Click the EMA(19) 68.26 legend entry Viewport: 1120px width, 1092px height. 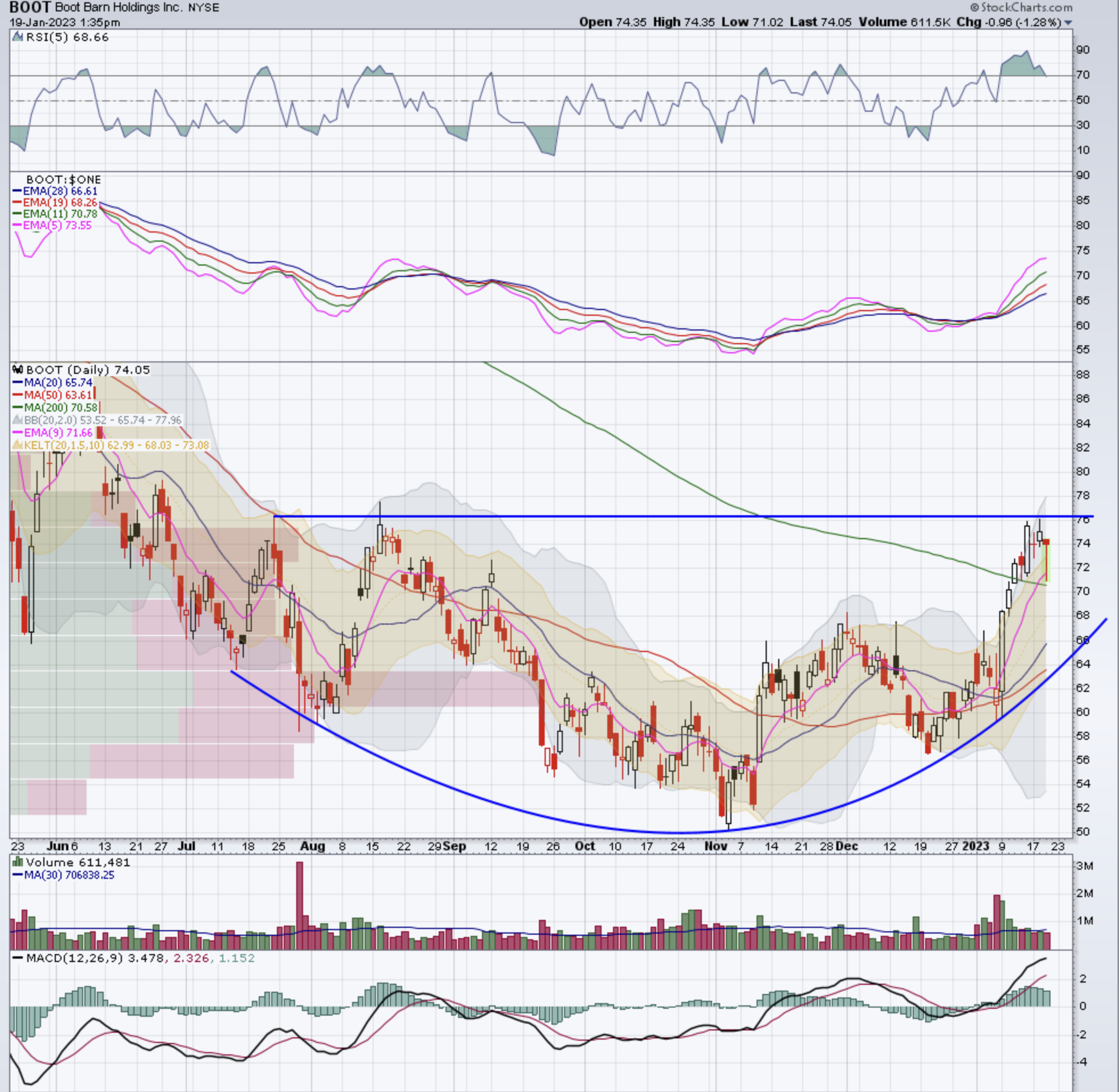click(55, 203)
